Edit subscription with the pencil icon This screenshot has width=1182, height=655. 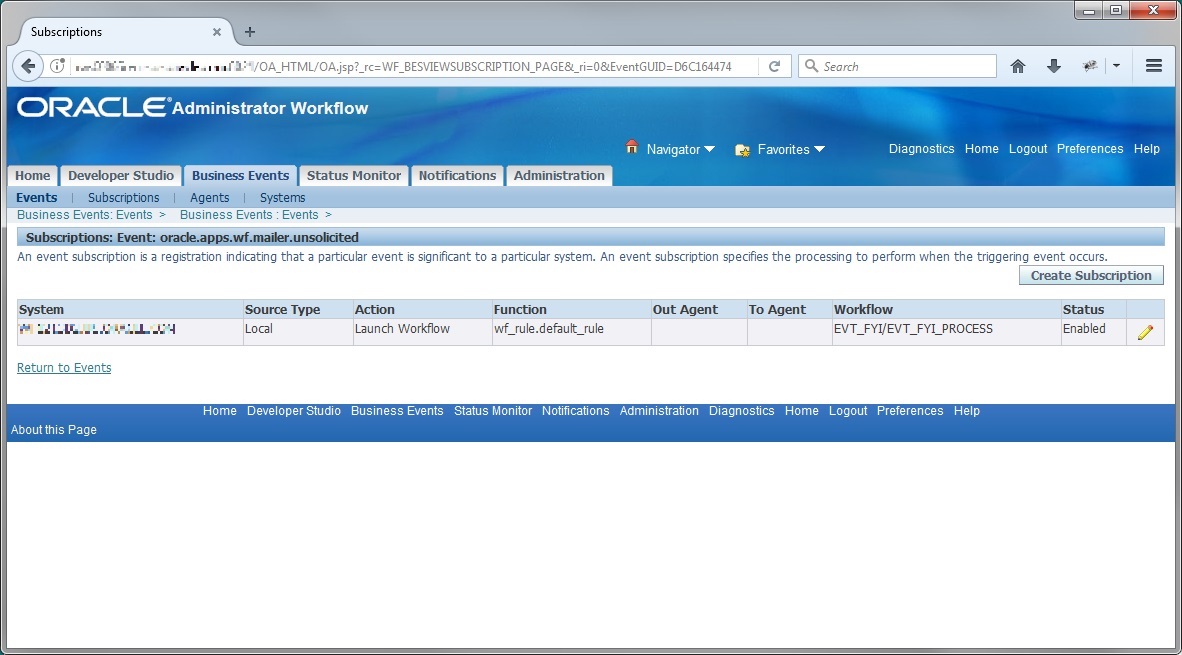(1145, 332)
